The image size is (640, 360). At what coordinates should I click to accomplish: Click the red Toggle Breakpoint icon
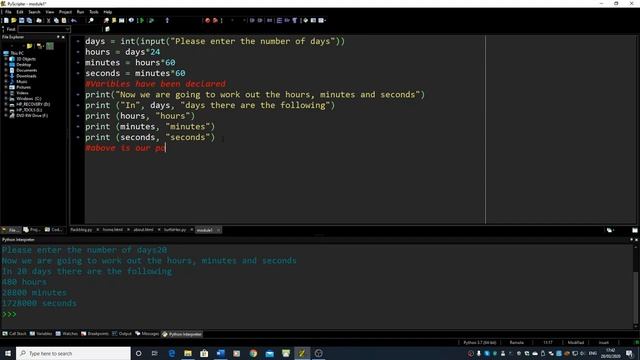point(207,20)
